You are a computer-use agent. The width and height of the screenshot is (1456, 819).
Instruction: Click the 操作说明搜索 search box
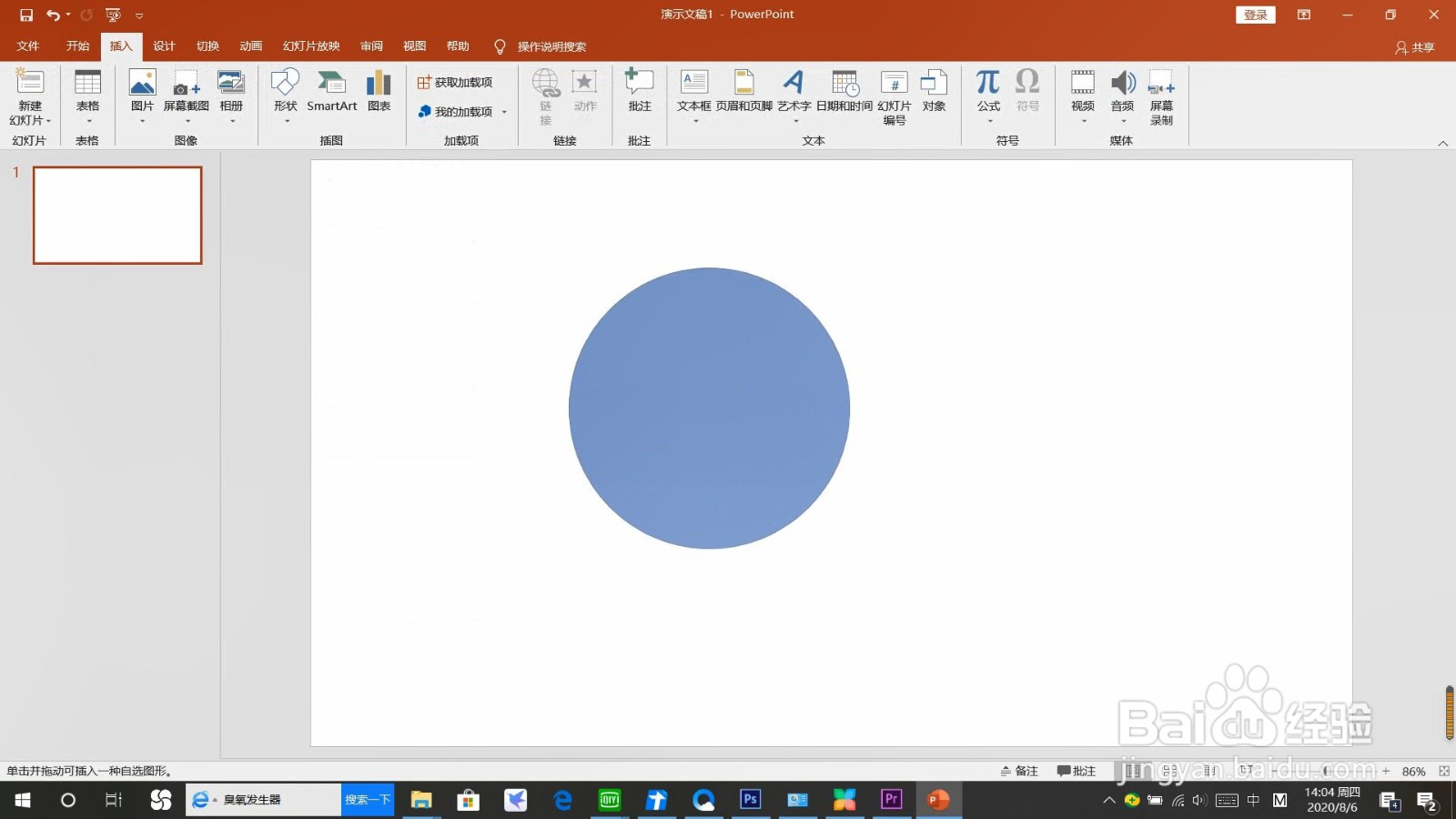tap(551, 47)
